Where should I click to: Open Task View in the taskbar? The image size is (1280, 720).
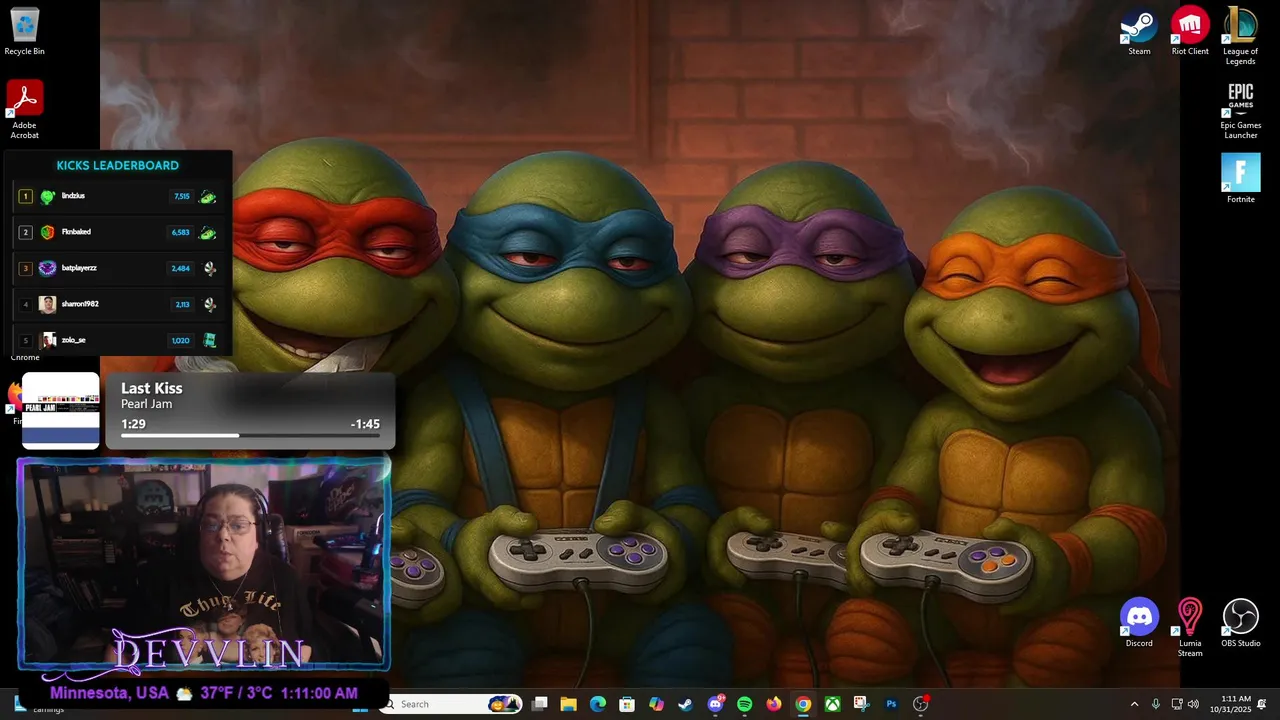click(540, 704)
